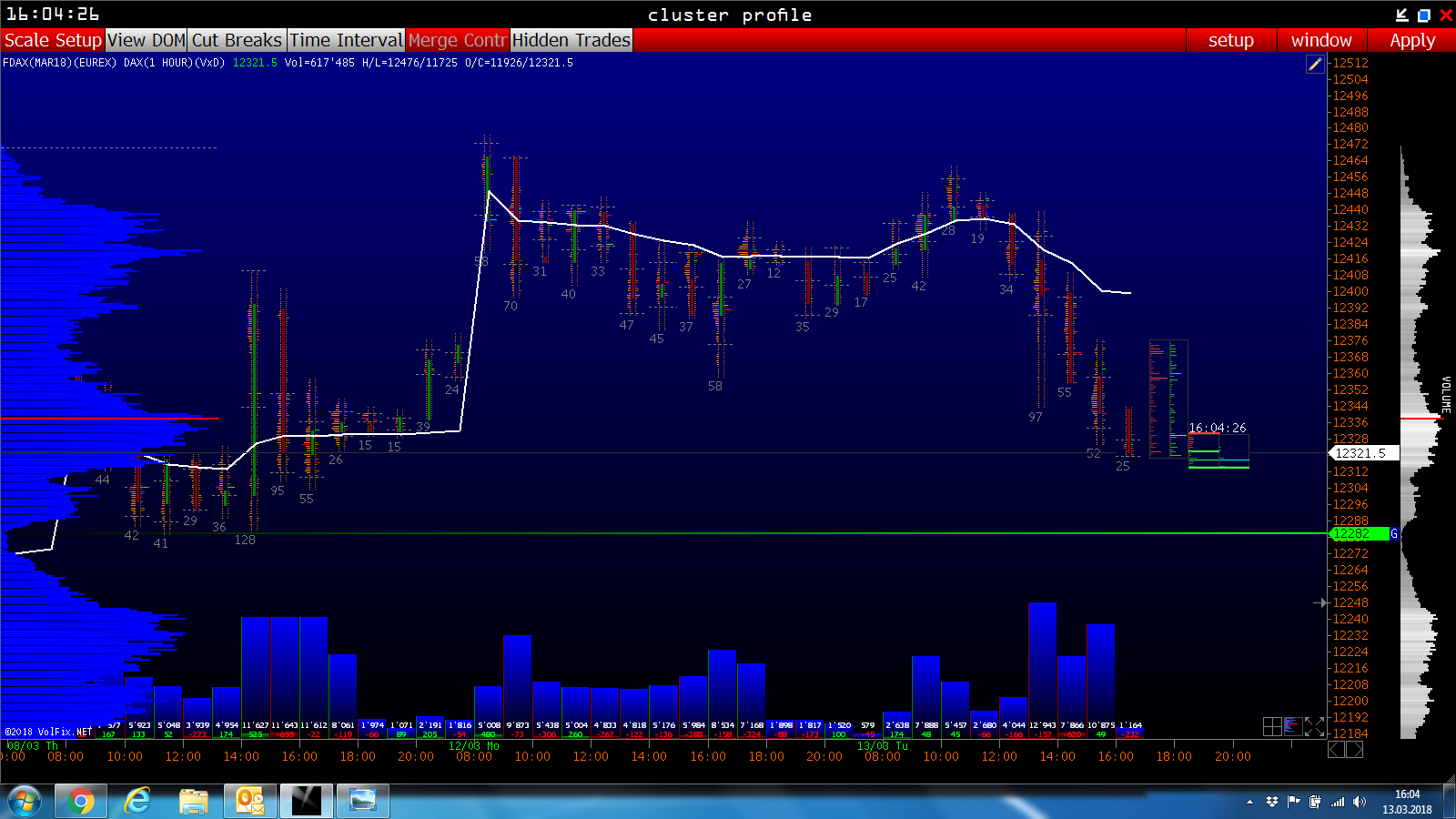The image size is (1456, 819).
Task: Open the window menu button
Action: (x=1321, y=40)
